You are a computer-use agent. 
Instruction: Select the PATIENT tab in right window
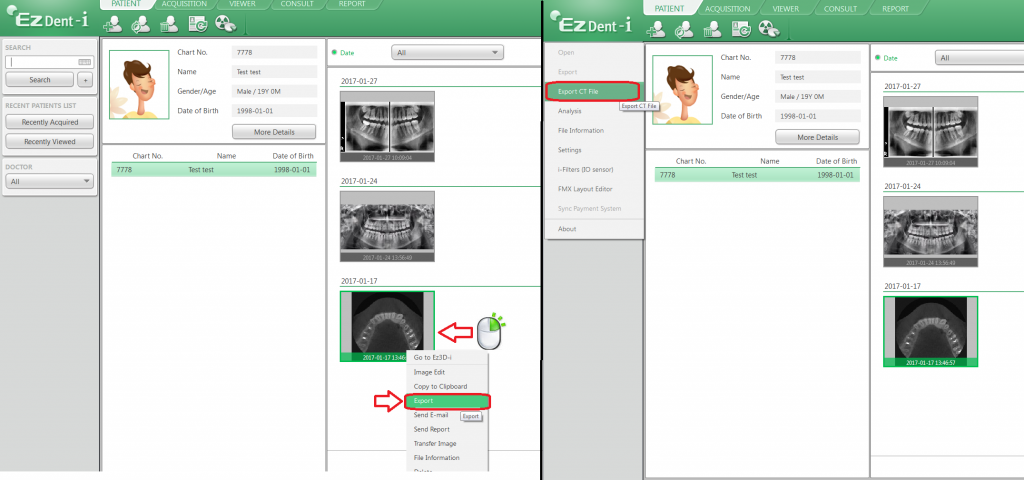(669, 8)
